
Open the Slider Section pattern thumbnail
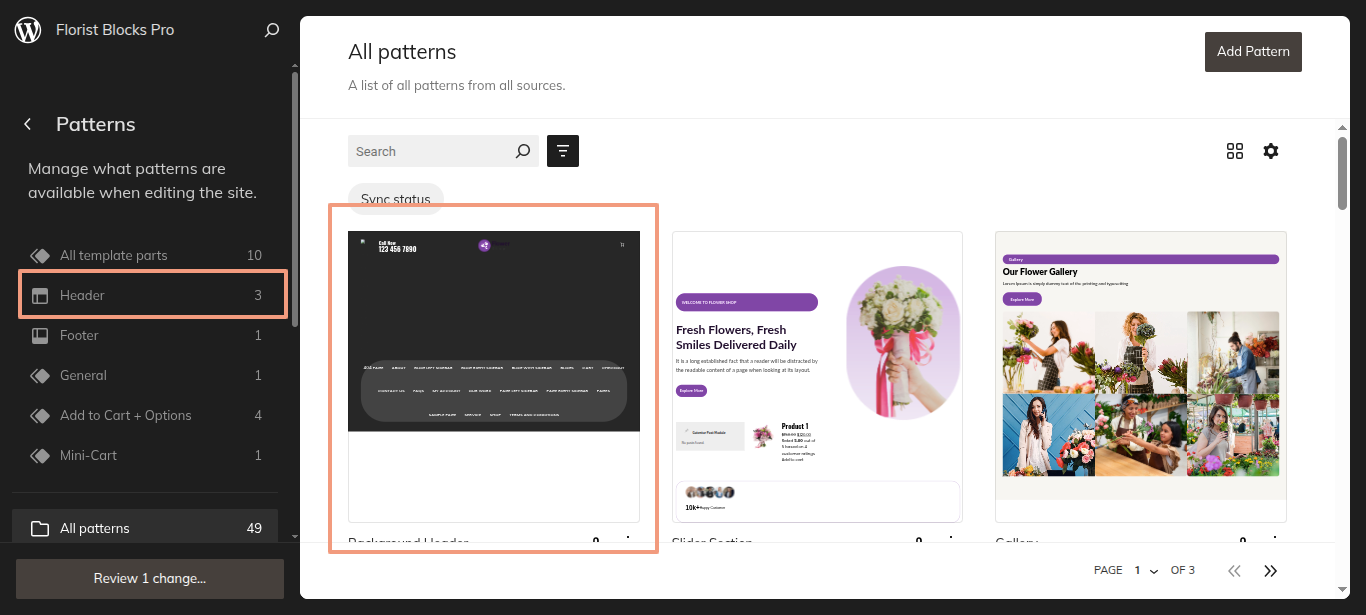pyautogui.click(x=817, y=376)
